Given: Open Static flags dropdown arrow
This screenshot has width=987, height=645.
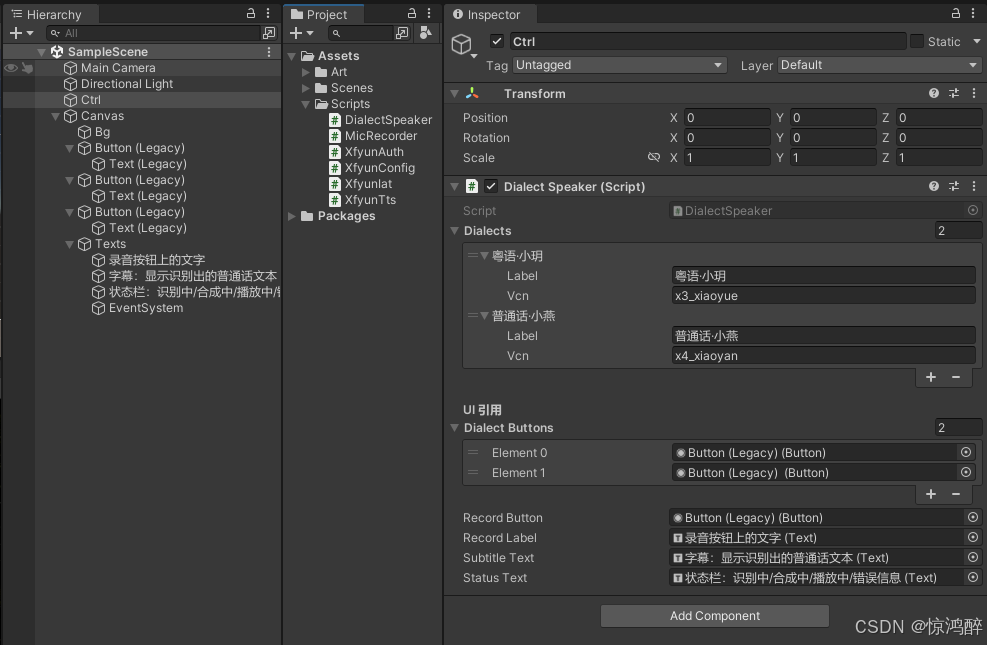Looking at the screenshot, I should point(976,42).
